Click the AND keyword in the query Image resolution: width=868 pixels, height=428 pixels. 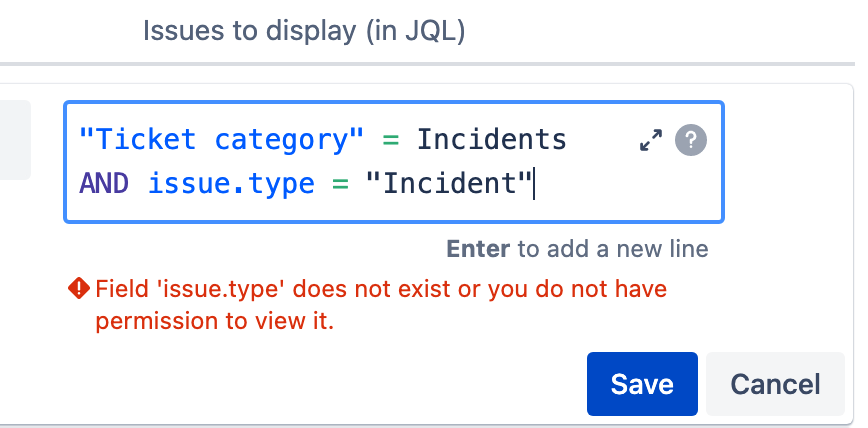(104, 183)
